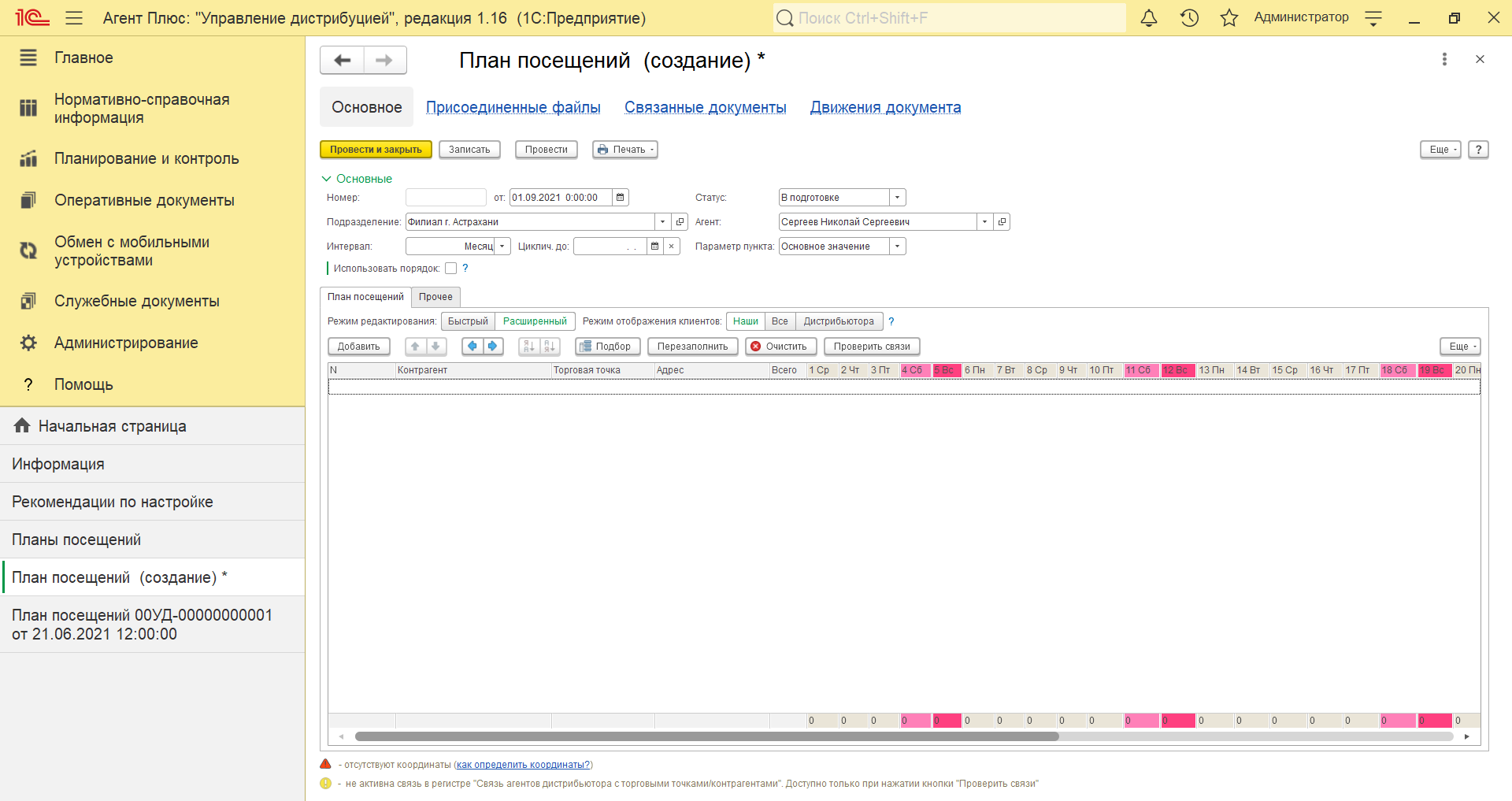Screen dimensions: 1512x801
Task: Show Все clients mode
Action: coord(780,321)
